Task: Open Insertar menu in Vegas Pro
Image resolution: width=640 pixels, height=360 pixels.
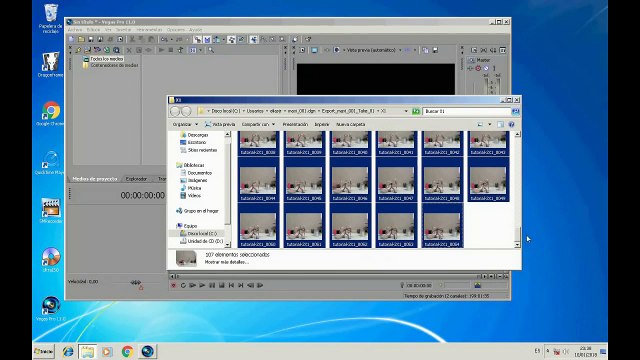Action: (x=124, y=30)
